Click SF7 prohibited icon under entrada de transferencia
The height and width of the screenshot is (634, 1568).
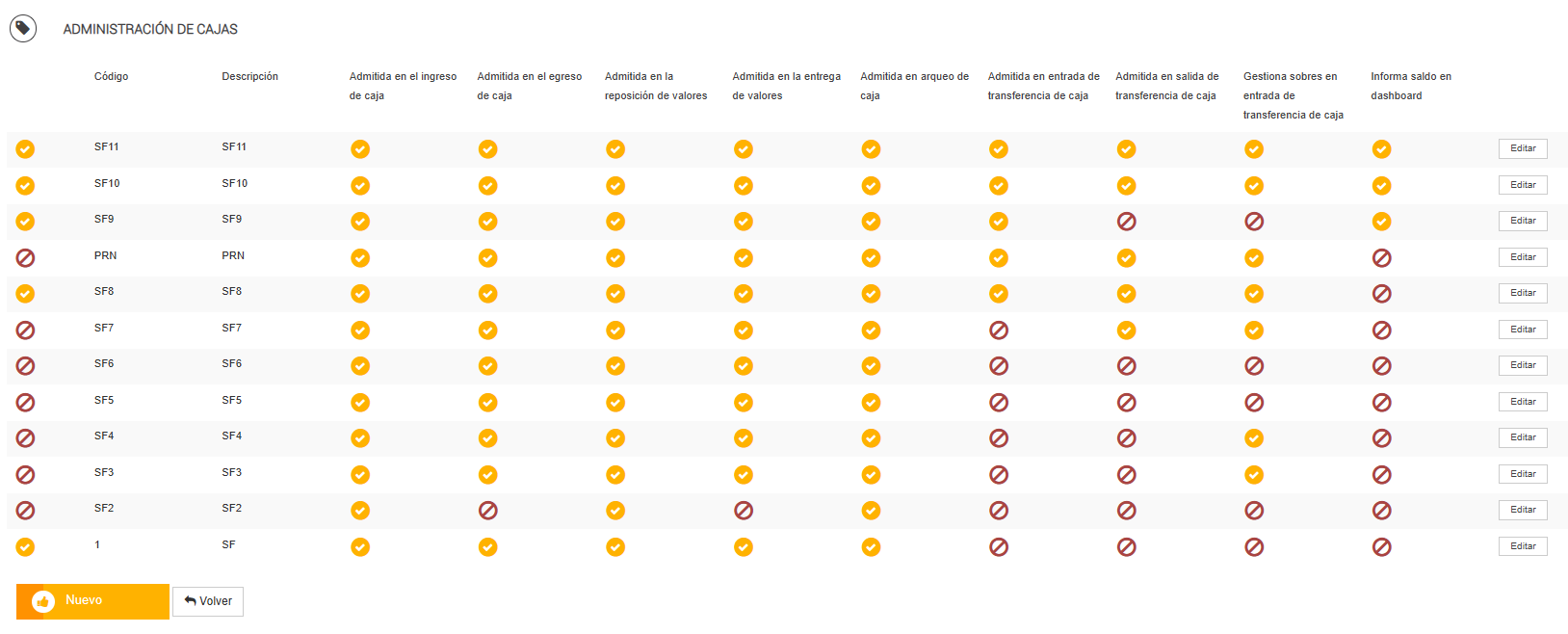999,330
